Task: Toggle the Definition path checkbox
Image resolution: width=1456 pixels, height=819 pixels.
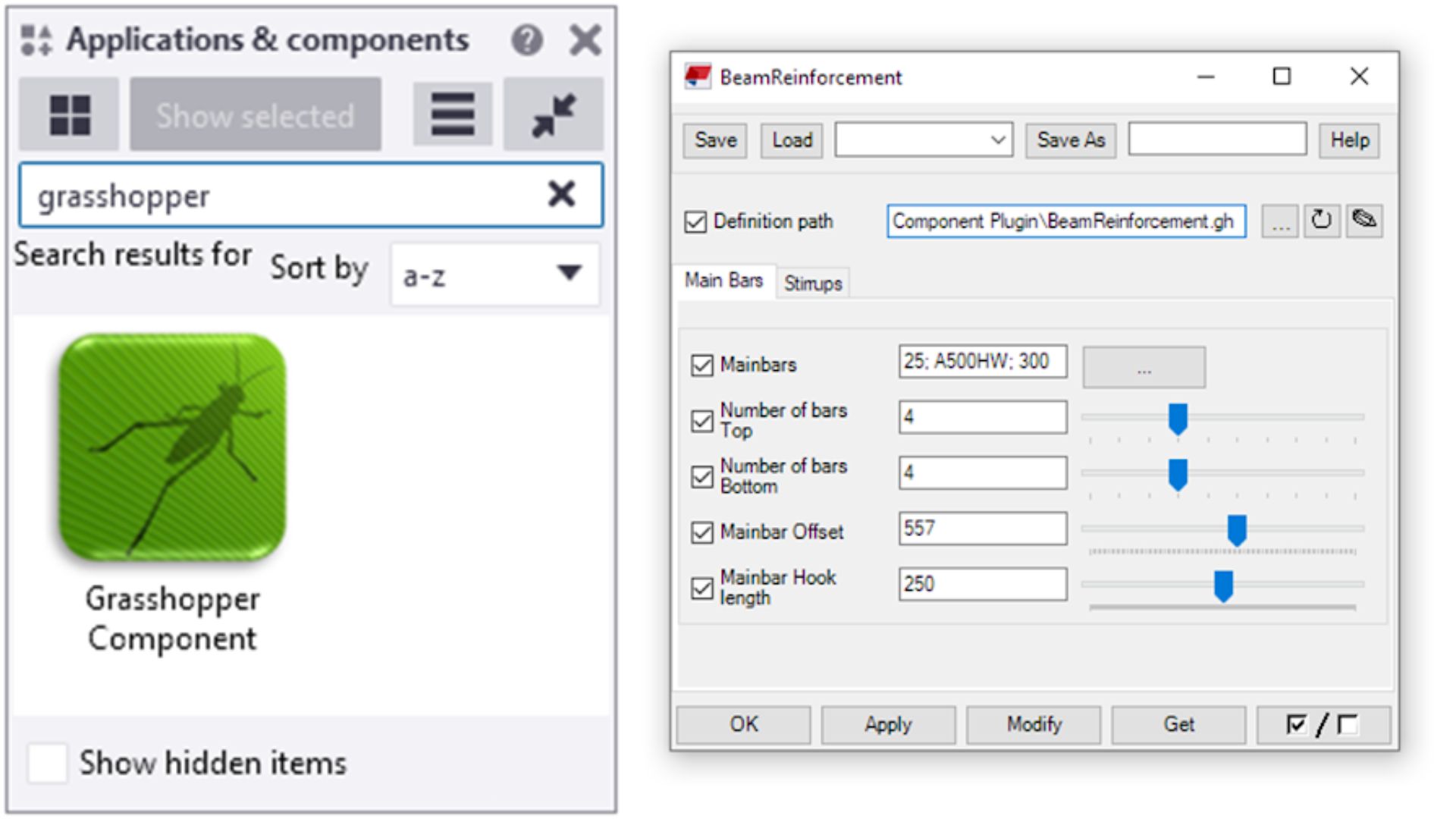Action: pos(695,222)
